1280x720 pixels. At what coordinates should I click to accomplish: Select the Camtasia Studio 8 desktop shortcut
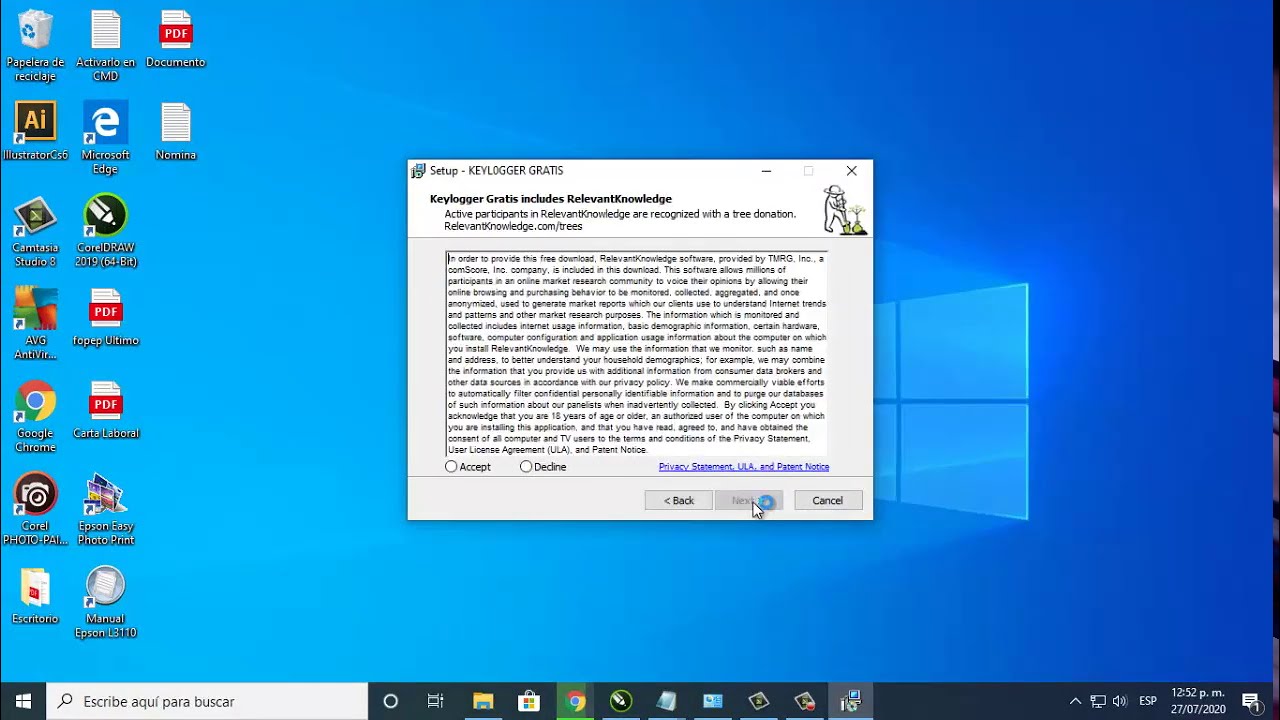[x=35, y=231]
